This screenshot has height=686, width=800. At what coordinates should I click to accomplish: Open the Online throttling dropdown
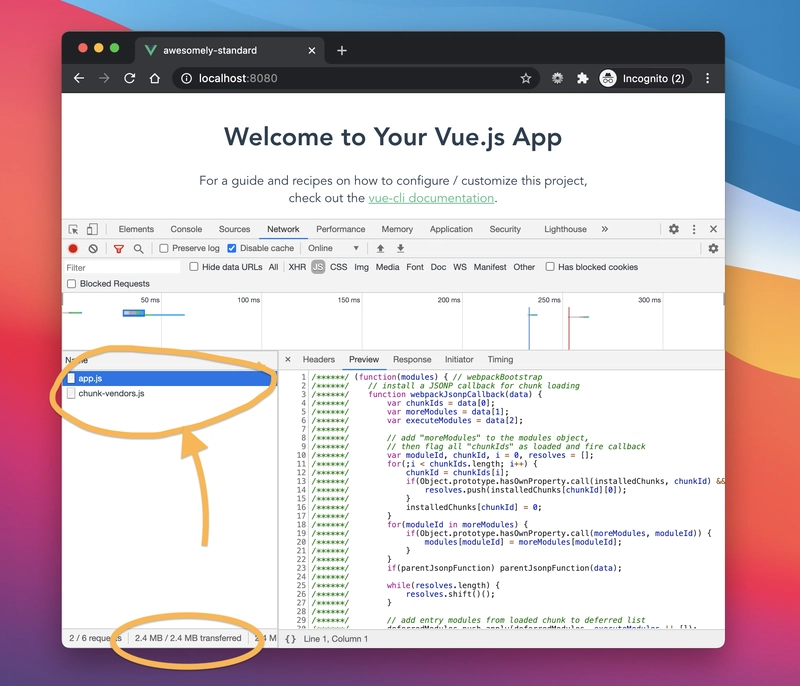333,248
